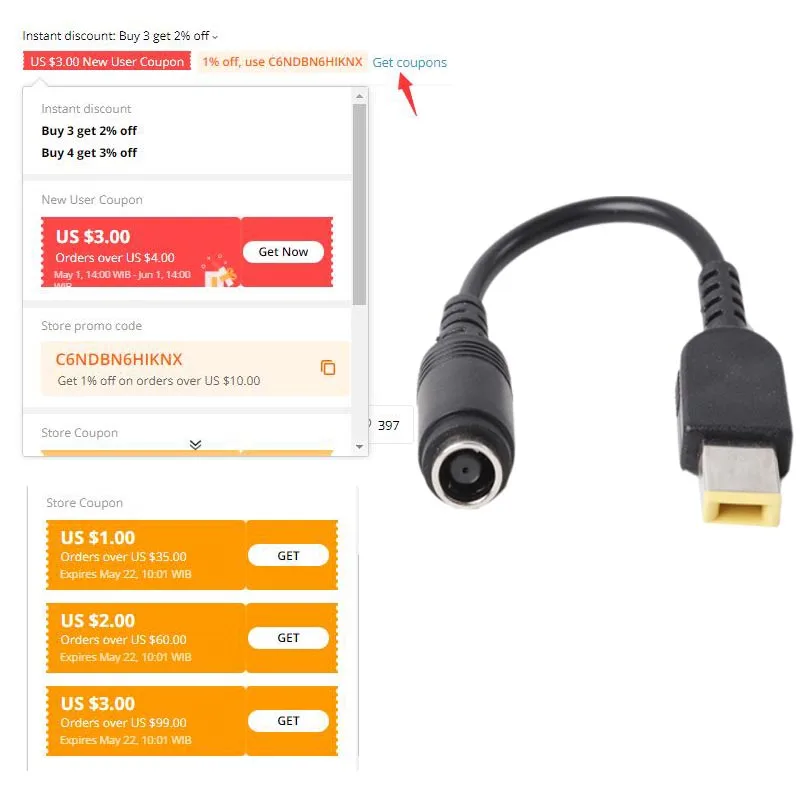This screenshot has height=800, width=800.
Task: Open the Get coupons link
Action: (x=409, y=62)
